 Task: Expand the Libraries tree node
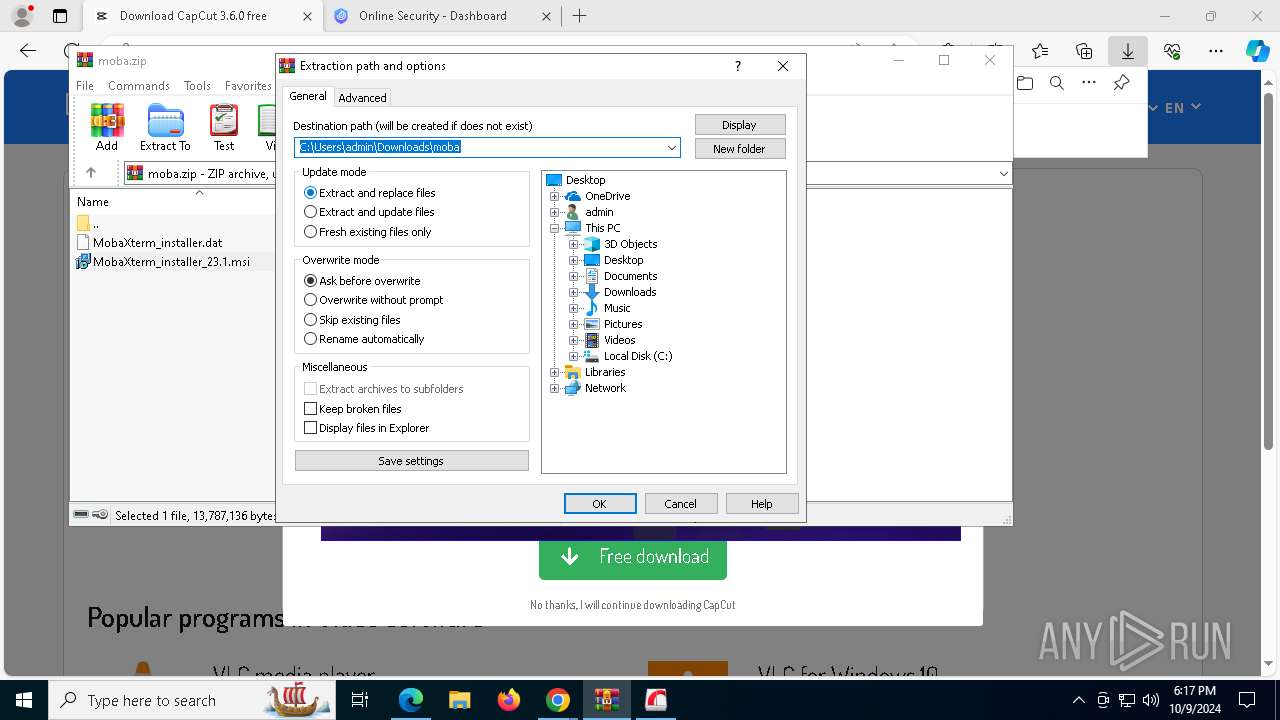554,372
